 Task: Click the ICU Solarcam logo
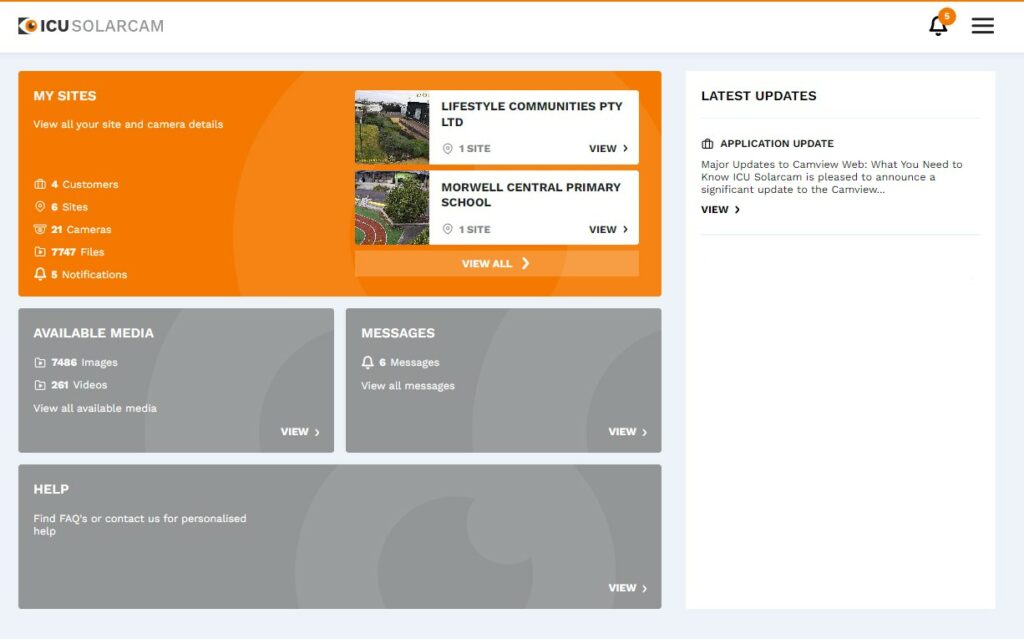tap(91, 25)
